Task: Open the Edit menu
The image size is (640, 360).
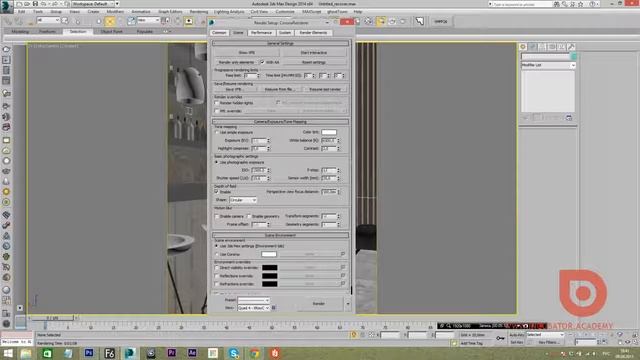Action: (22, 12)
